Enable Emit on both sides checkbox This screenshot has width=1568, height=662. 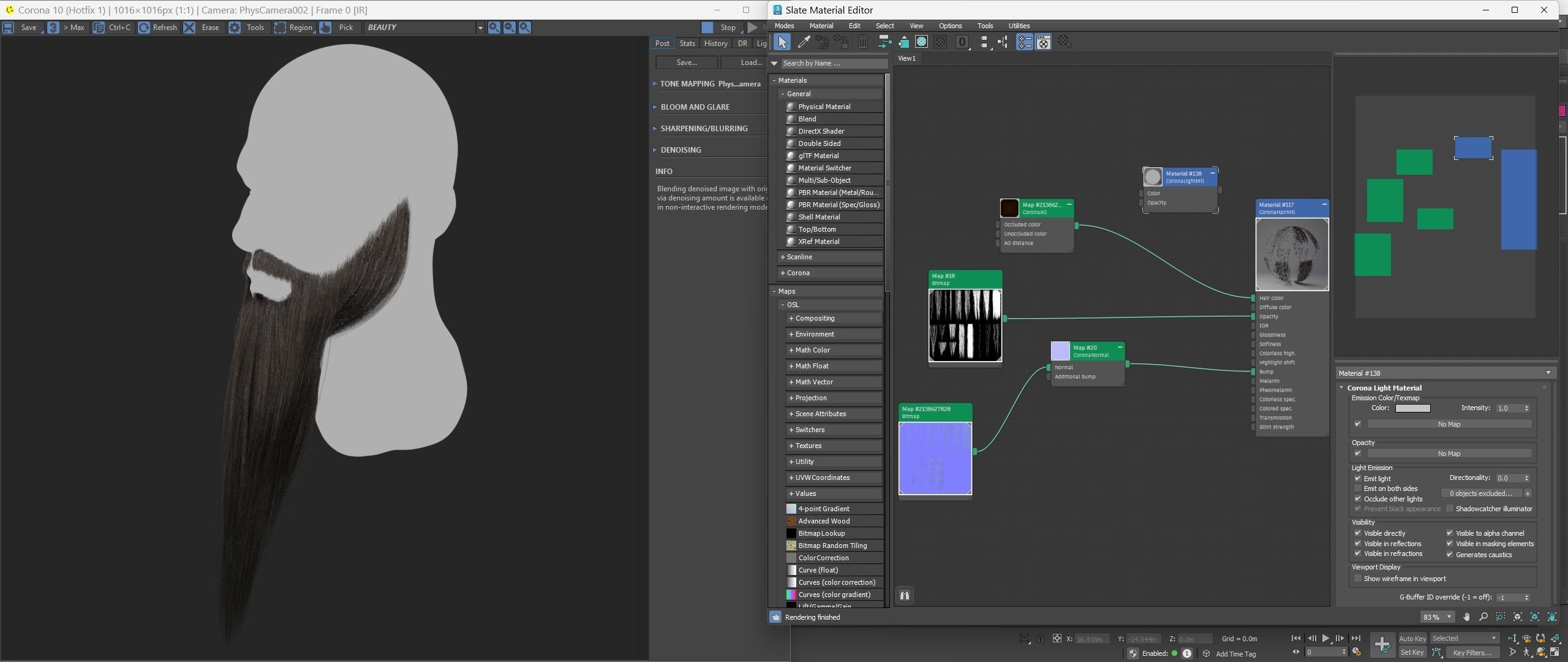coord(1358,489)
